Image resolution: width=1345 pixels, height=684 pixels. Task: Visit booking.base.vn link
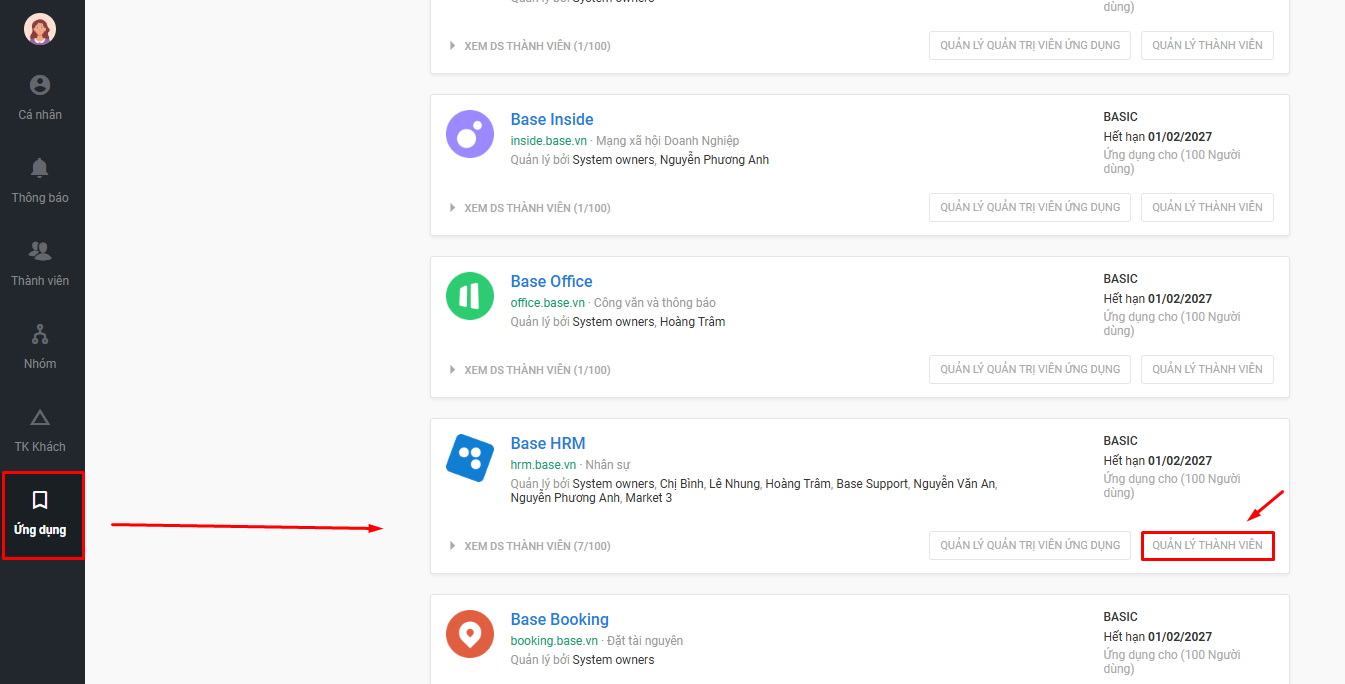tap(554, 641)
